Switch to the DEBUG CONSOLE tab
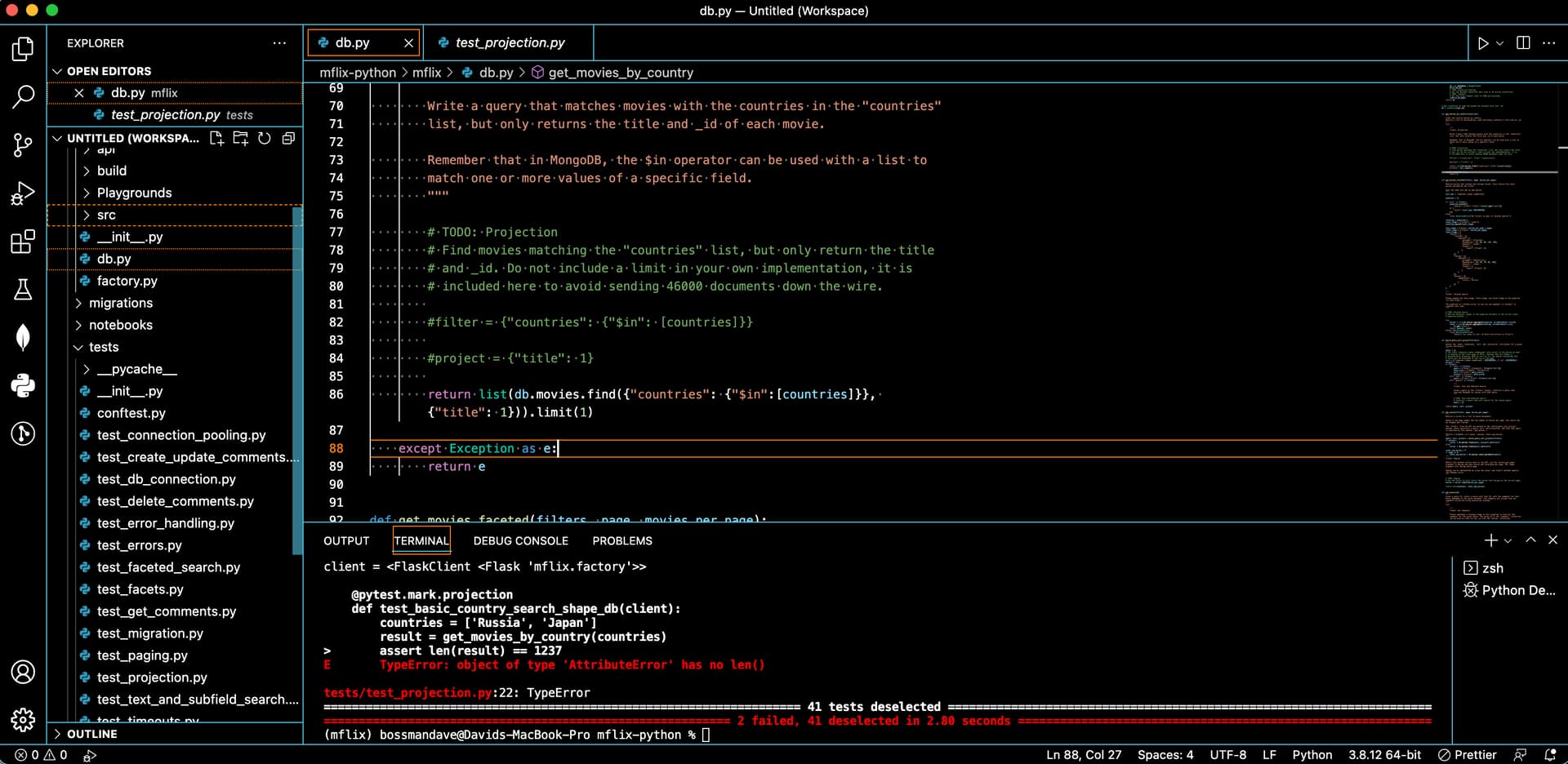Screen dimensions: 1568x764 coord(520,540)
